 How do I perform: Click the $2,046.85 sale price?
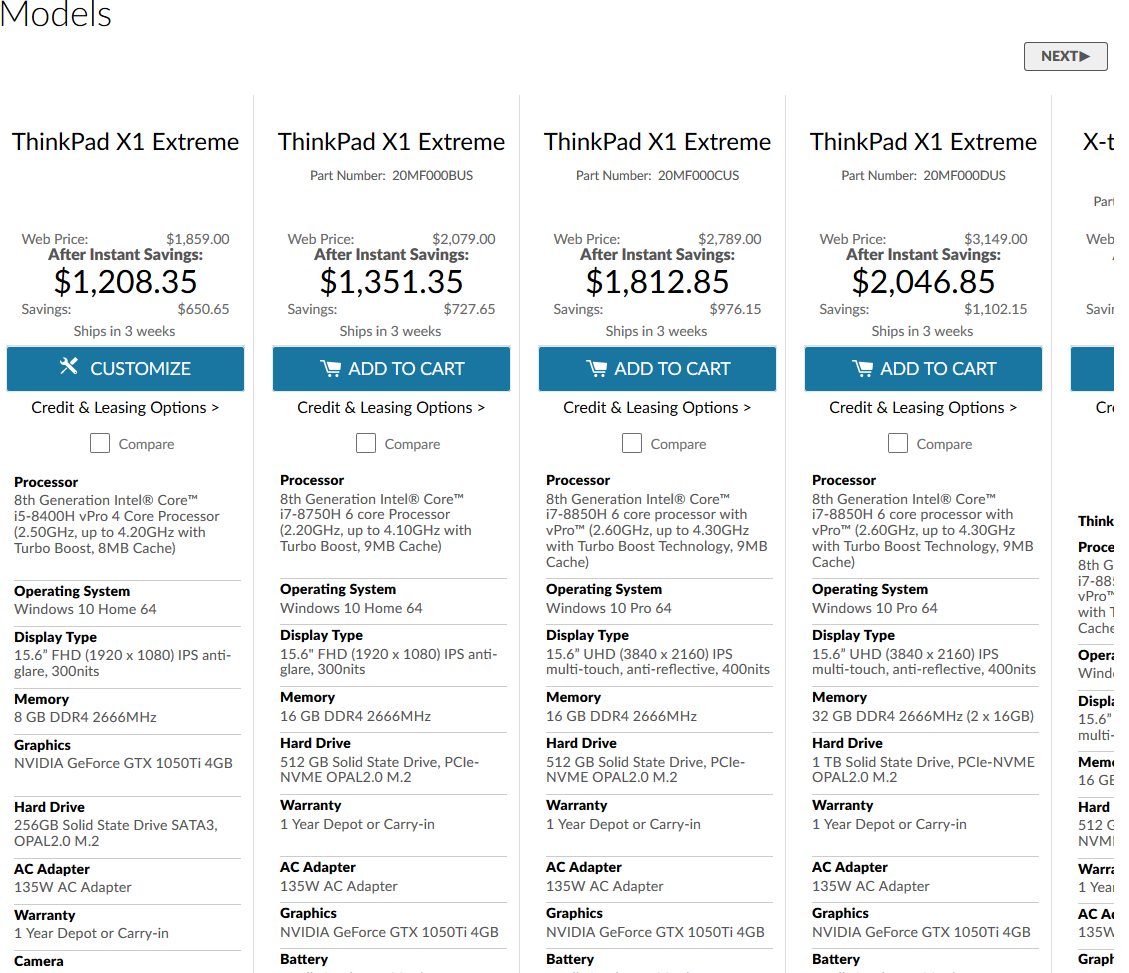click(923, 282)
